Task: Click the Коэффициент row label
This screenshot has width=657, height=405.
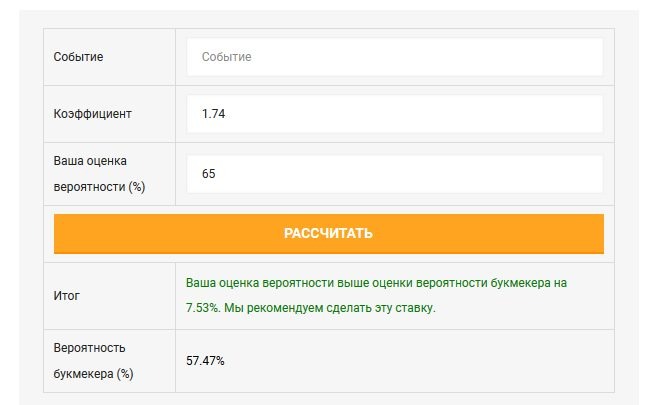Action: click(92, 114)
